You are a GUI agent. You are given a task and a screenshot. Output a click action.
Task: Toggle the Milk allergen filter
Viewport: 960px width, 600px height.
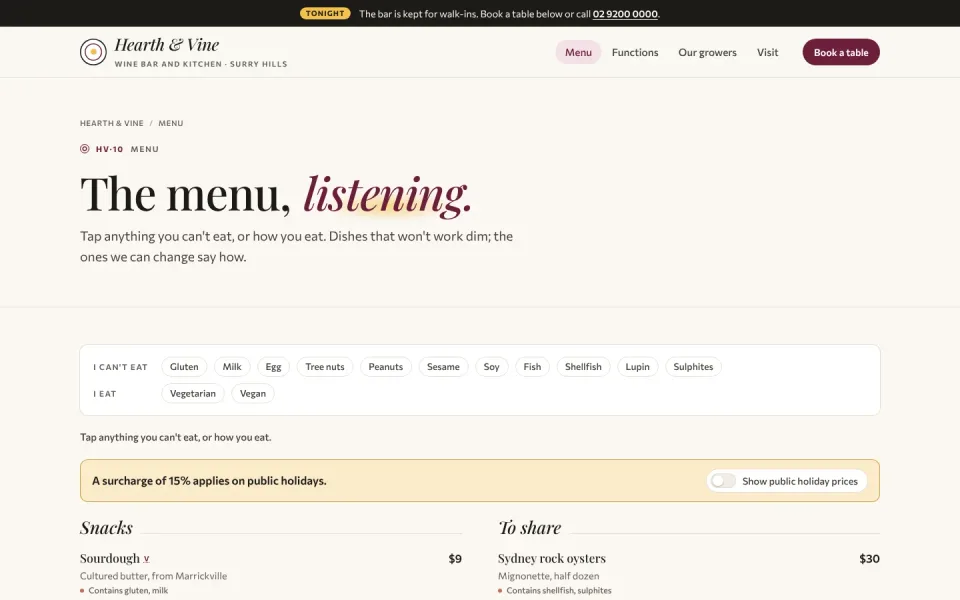tap(232, 367)
